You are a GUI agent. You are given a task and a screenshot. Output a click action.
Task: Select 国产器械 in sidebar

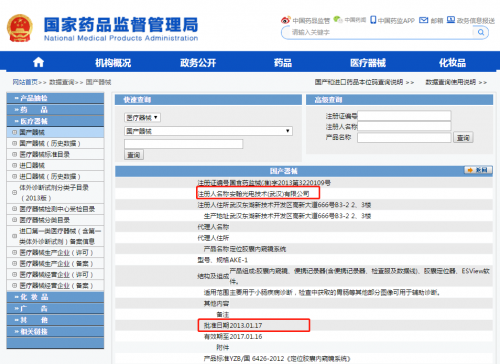tap(55, 132)
